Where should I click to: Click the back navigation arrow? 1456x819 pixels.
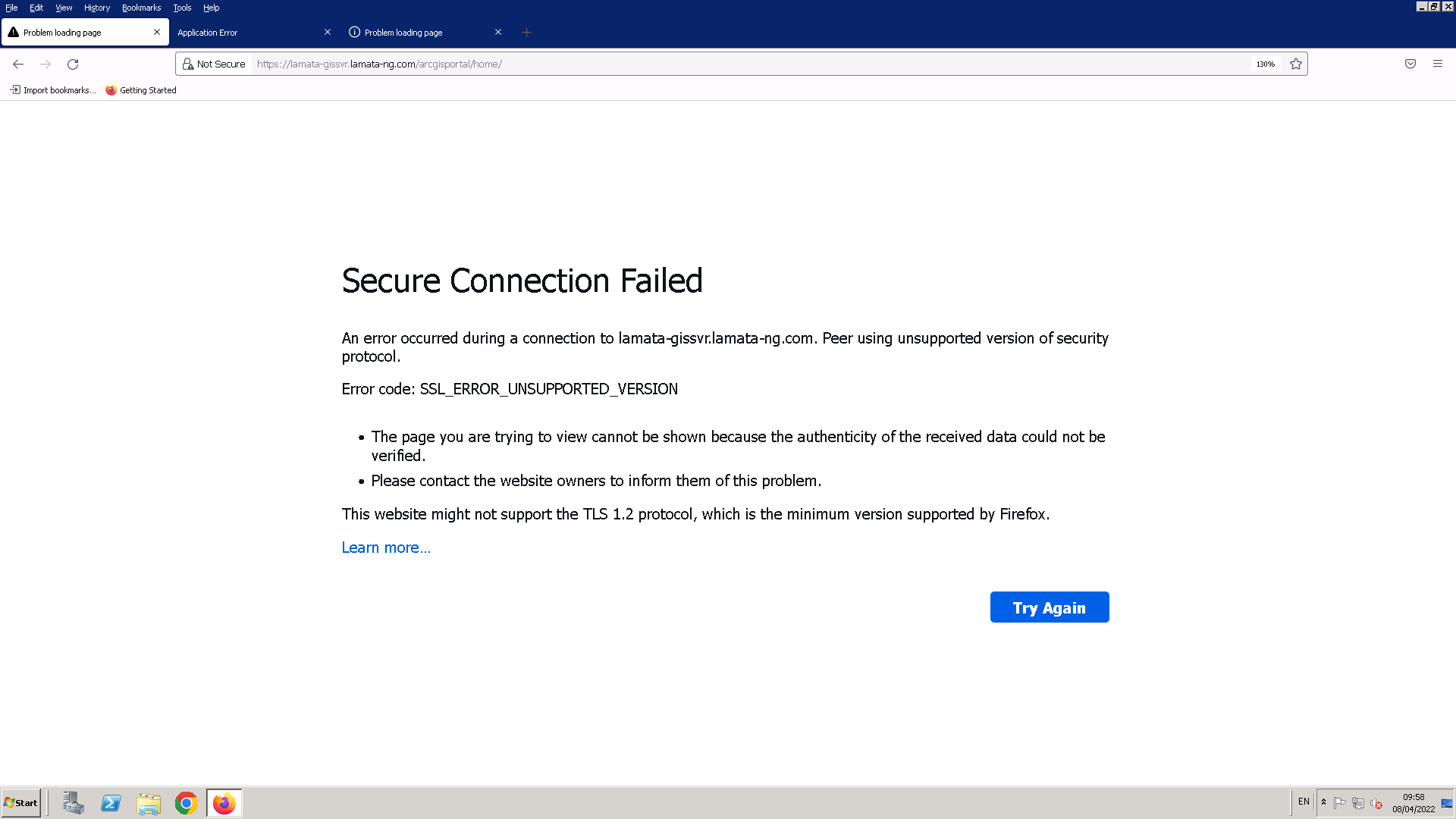pyautogui.click(x=18, y=64)
